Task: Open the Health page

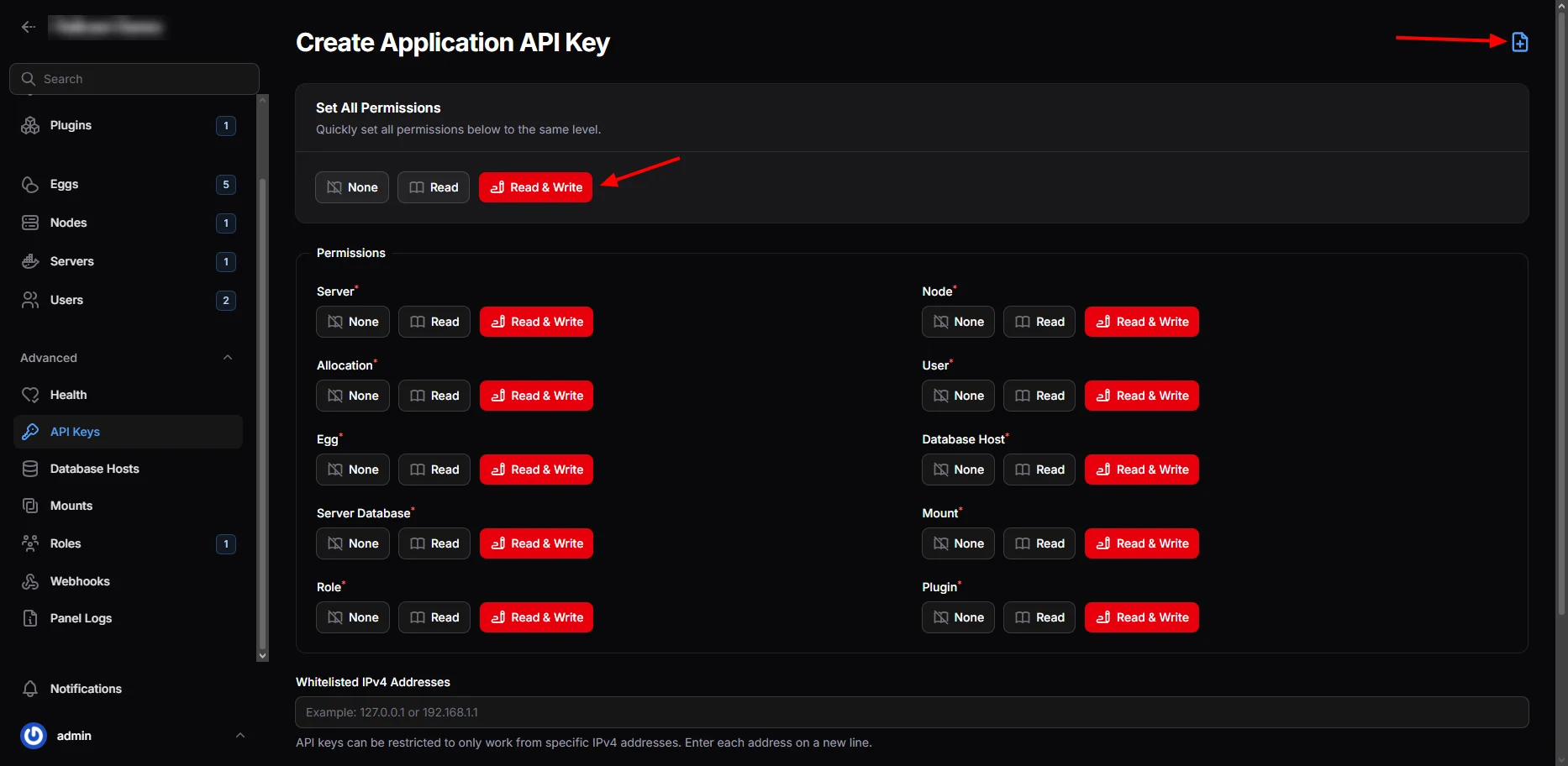Action: point(129,395)
